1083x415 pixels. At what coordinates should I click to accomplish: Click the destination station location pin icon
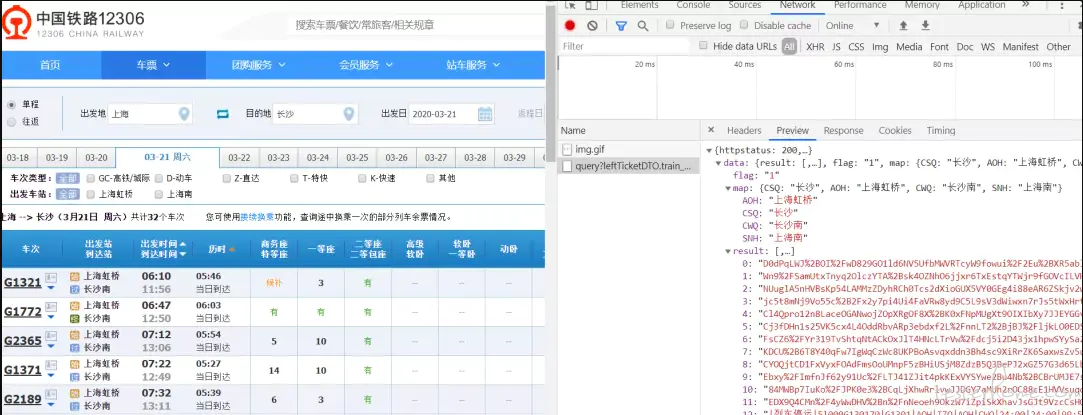[x=350, y=114]
